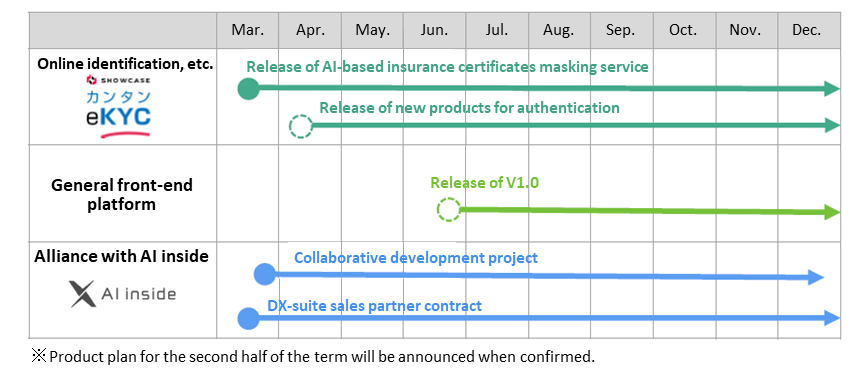Select the General front-end platform row label
The height and width of the screenshot is (377, 850).
point(122,195)
